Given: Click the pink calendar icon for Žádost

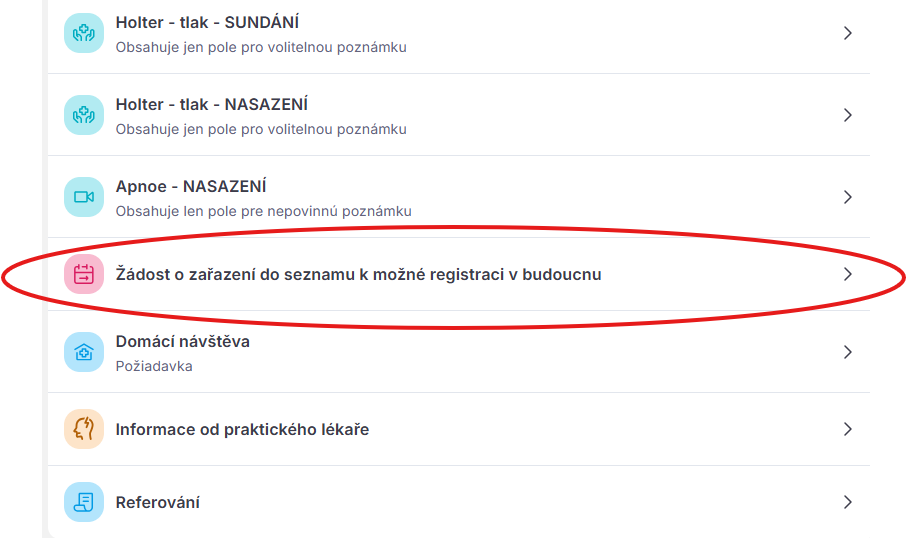Looking at the screenshot, I should [84, 274].
